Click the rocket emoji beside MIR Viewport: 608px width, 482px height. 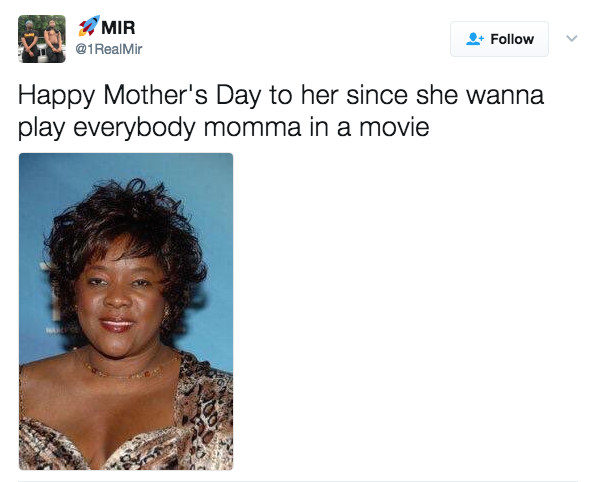[x=89, y=26]
